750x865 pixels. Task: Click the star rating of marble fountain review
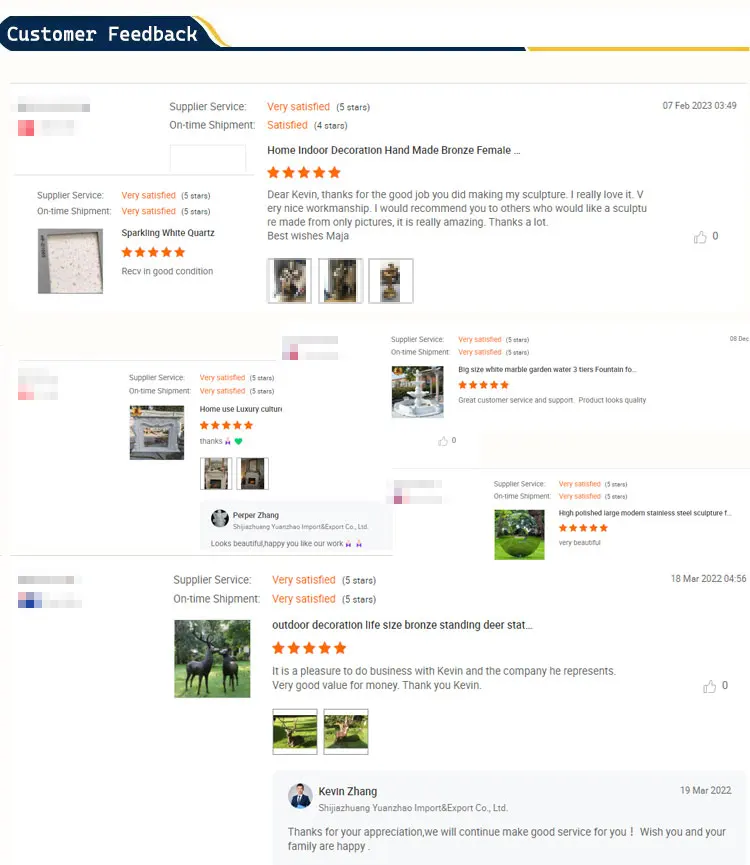pyautogui.click(x=484, y=385)
